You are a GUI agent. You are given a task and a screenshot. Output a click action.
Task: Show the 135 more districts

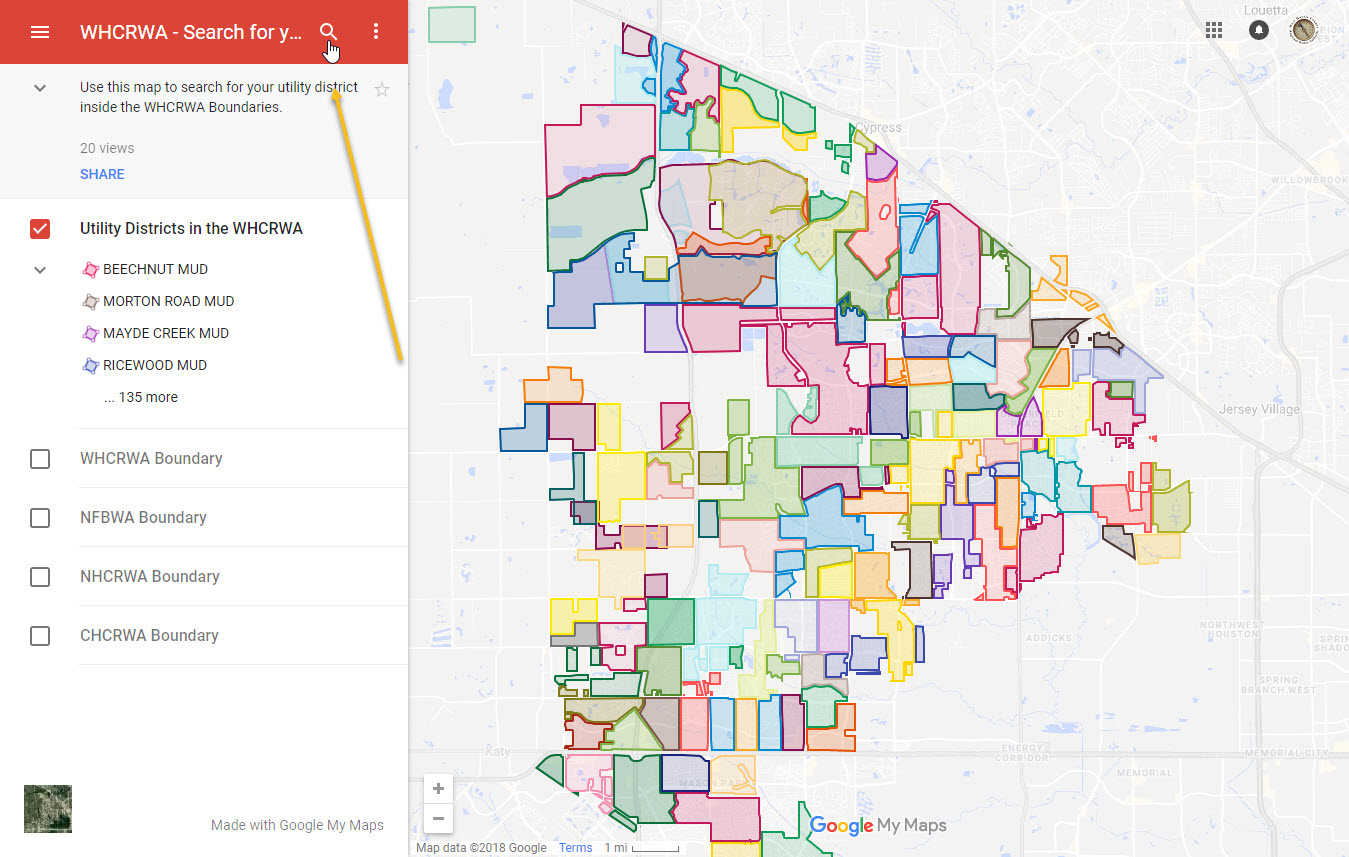click(141, 397)
